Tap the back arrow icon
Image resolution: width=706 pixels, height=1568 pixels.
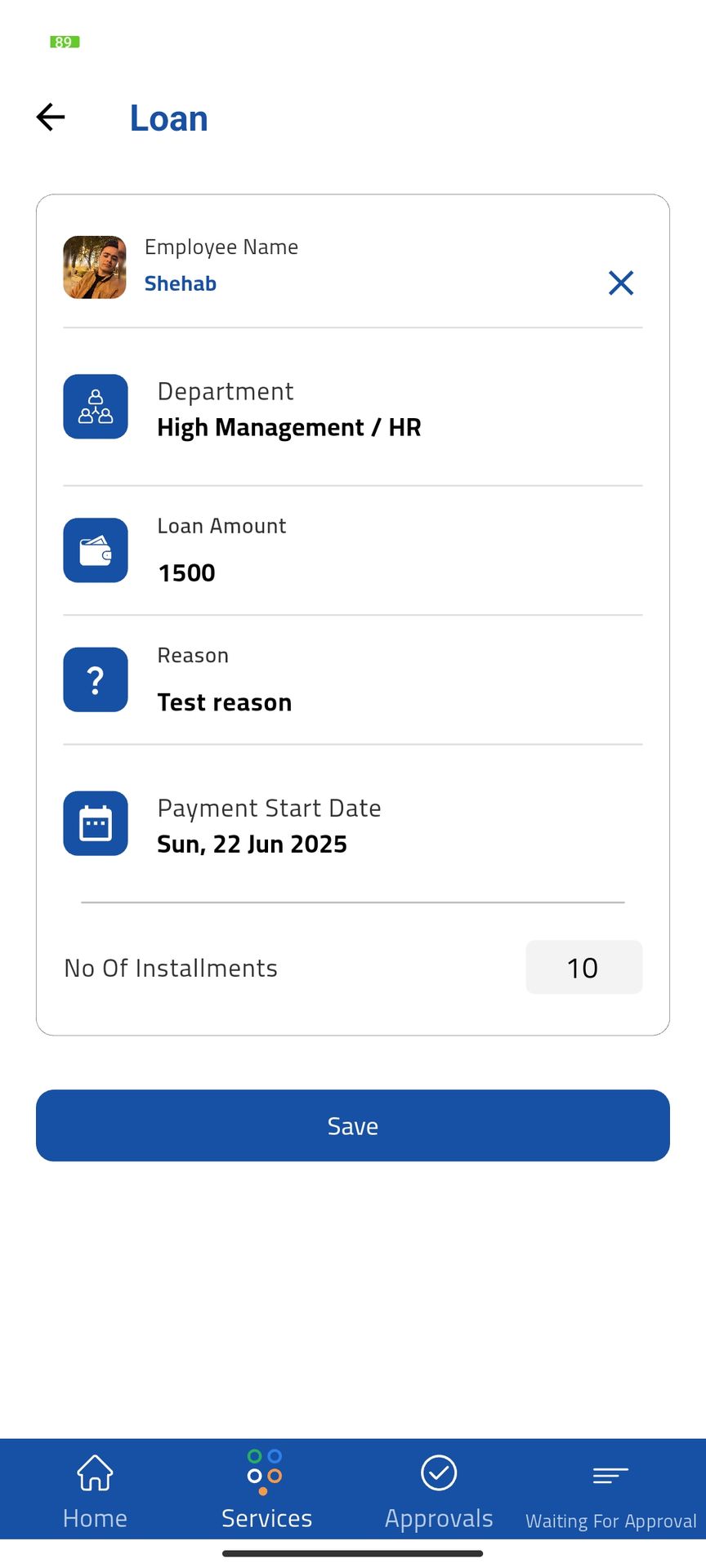51,118
